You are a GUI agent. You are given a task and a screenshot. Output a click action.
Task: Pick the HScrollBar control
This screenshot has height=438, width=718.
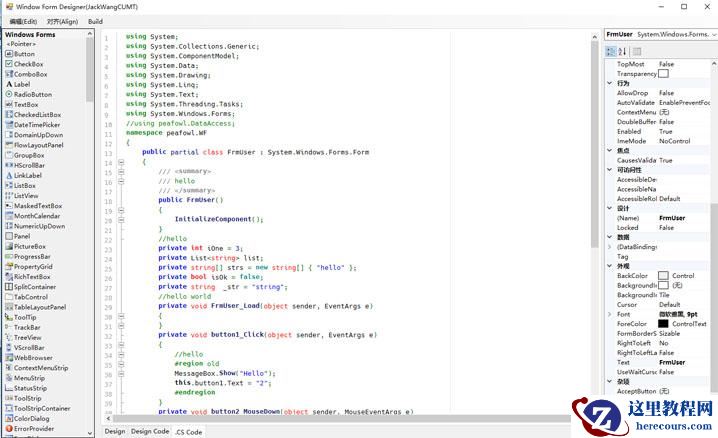(25, 165)
